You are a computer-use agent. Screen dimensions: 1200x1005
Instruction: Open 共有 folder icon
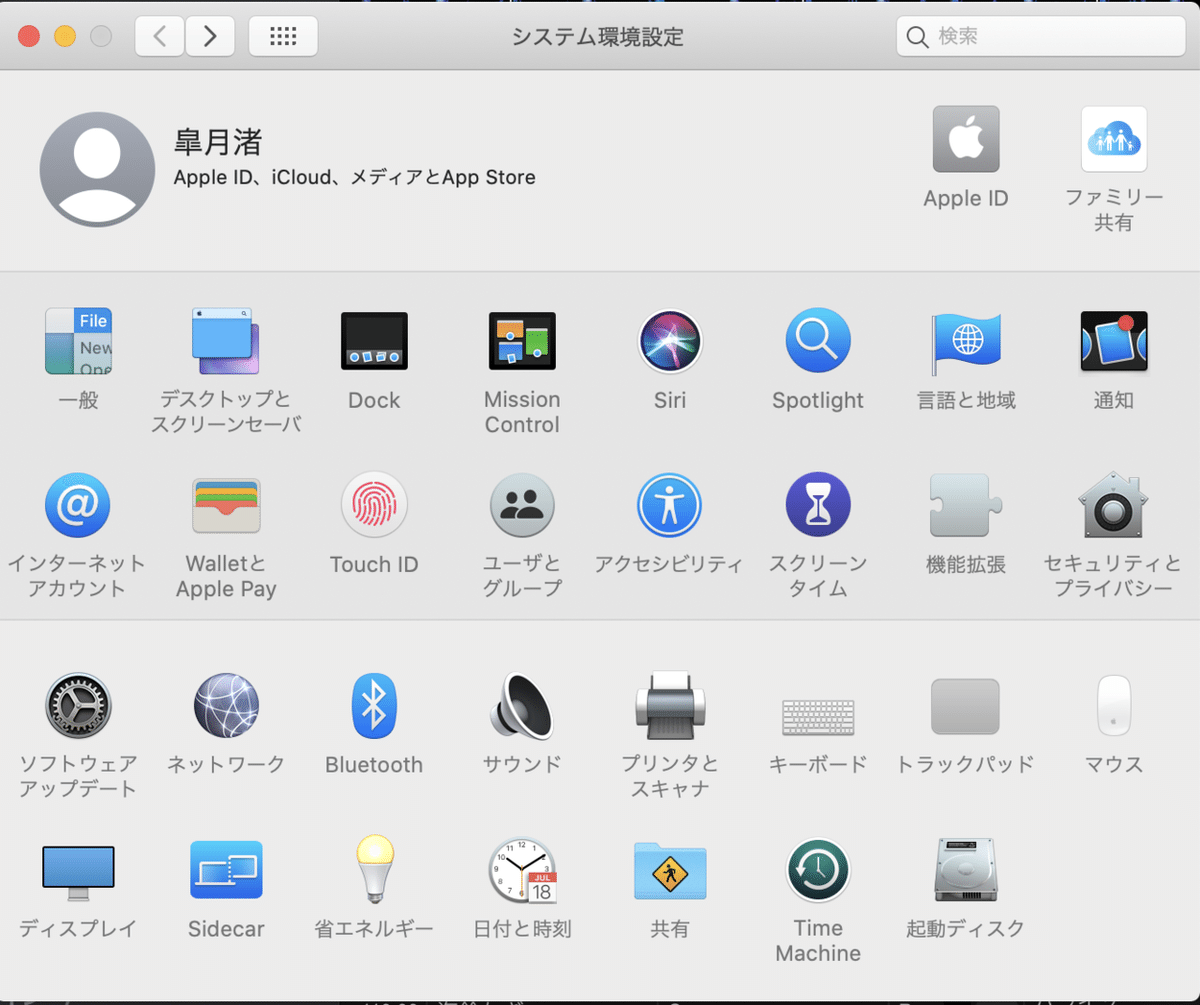pos(670,872)
